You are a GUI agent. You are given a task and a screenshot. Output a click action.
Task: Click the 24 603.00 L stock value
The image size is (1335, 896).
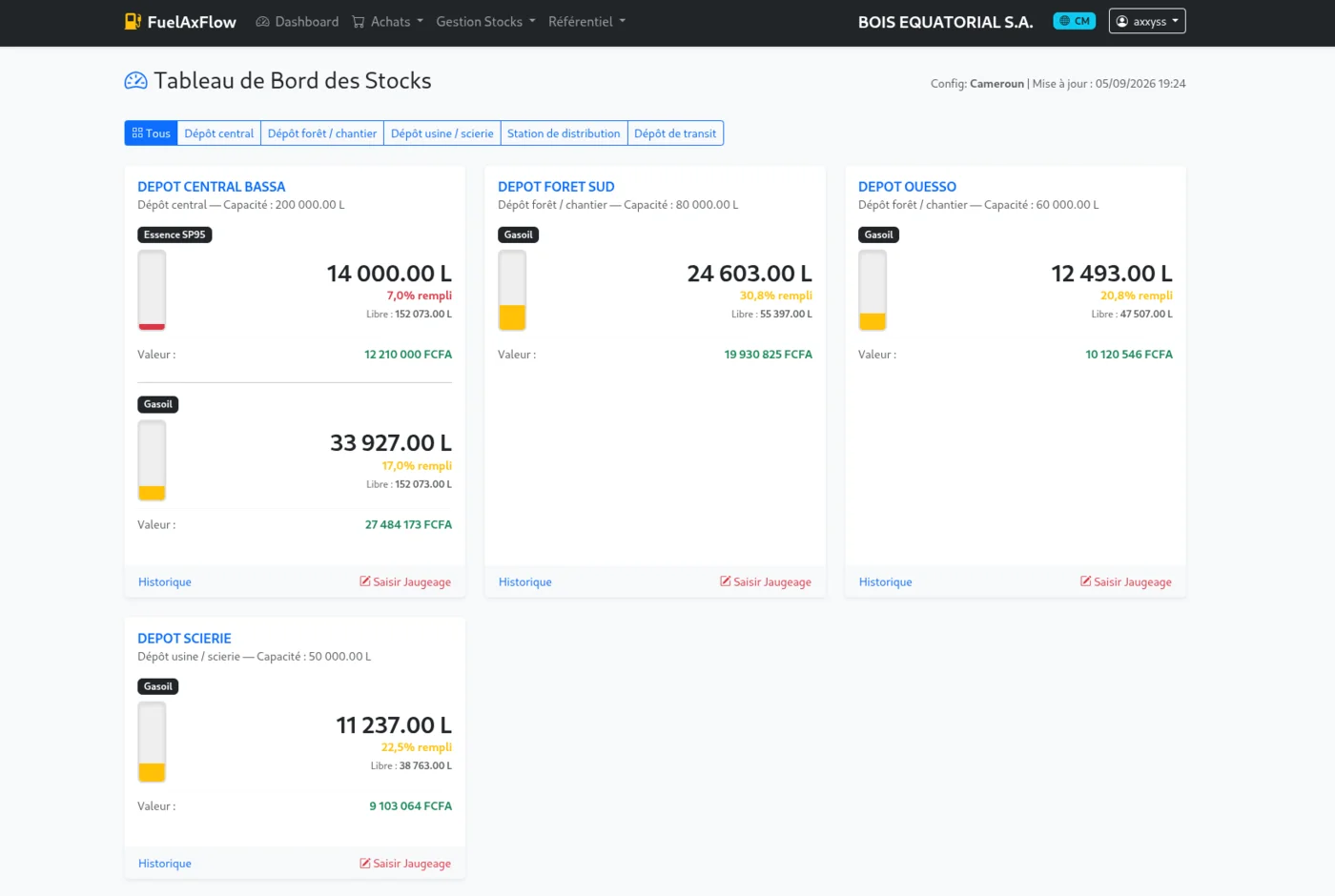point(750,274)
